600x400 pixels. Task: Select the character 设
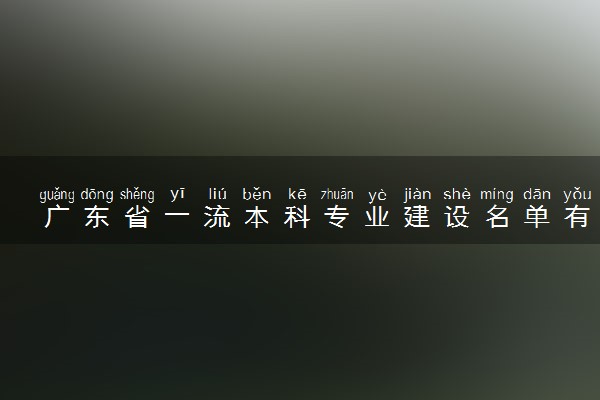point(457,217)
